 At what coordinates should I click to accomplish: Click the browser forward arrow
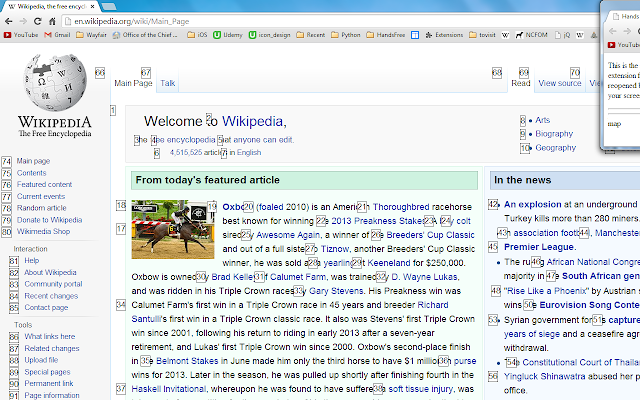pos(23,21)
